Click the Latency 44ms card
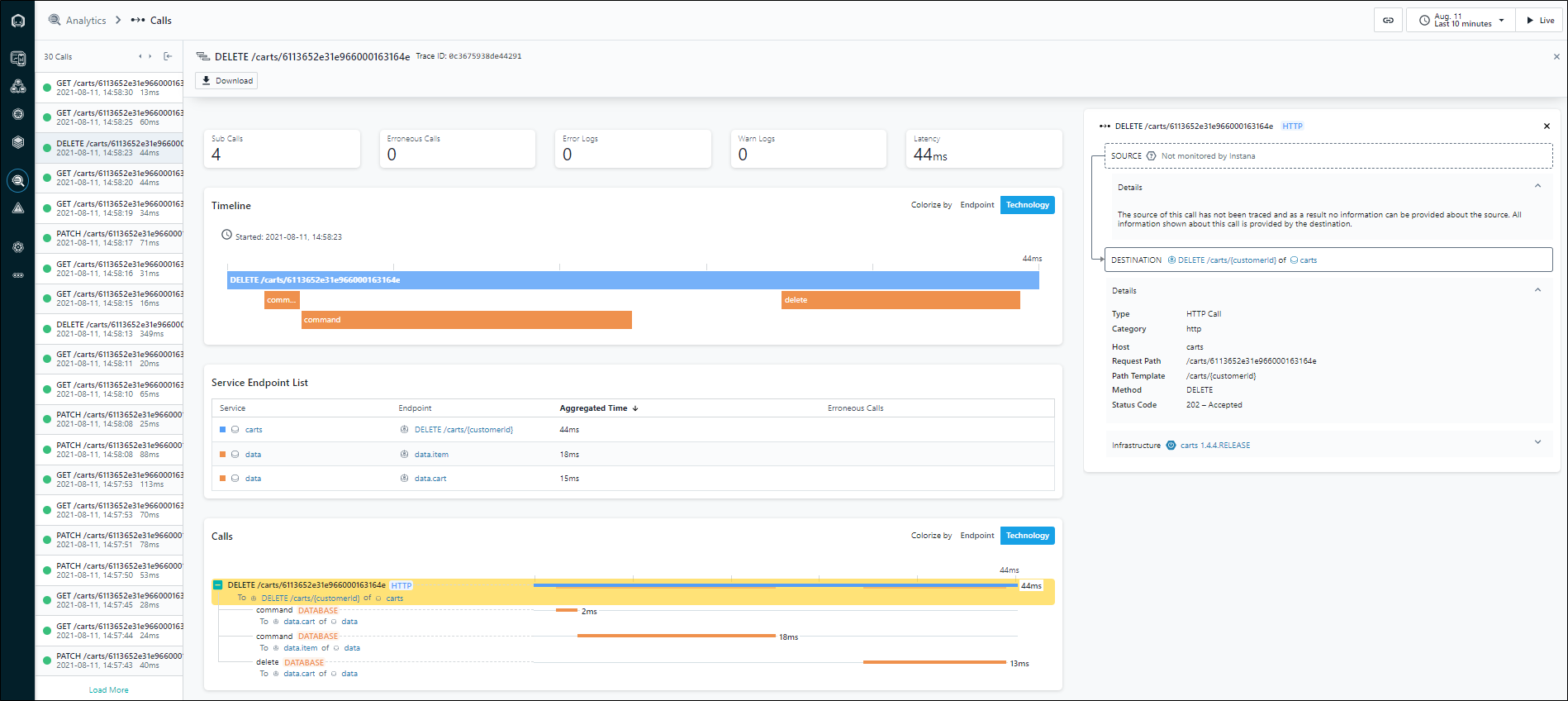1568x701 pixels. click(984, 149)
